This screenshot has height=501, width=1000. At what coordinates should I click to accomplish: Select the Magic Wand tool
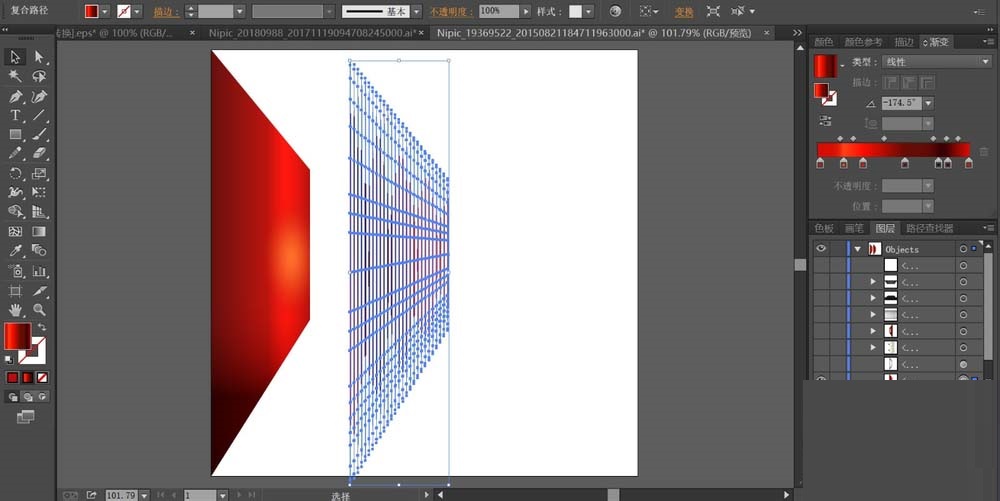(15, 77)
